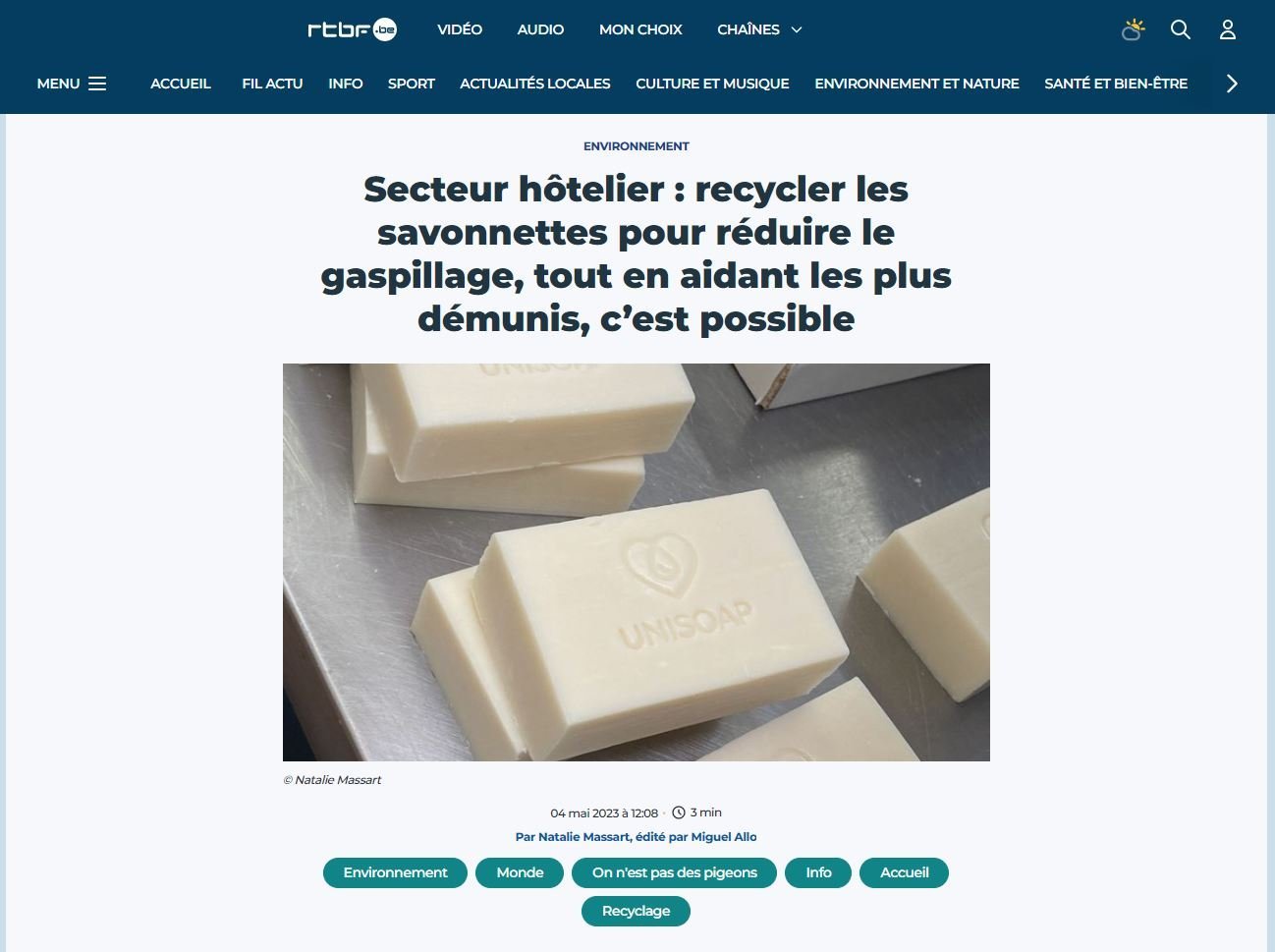Open the Vidéo menu item
Image resolution: width=1275 pixels, height=952 pixels.
click(460, 29)
